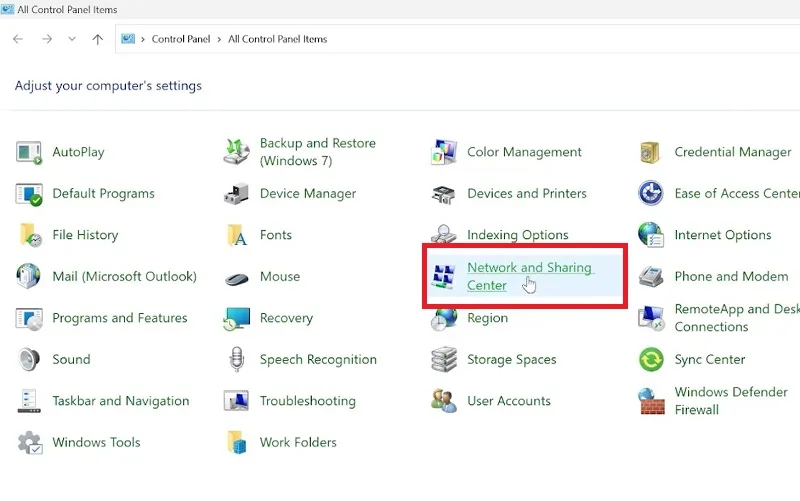This screenshot has width=800, height=501.
Task: Expand chevron before Control Panel breadcrumb
Action: (x=143, y=39)
